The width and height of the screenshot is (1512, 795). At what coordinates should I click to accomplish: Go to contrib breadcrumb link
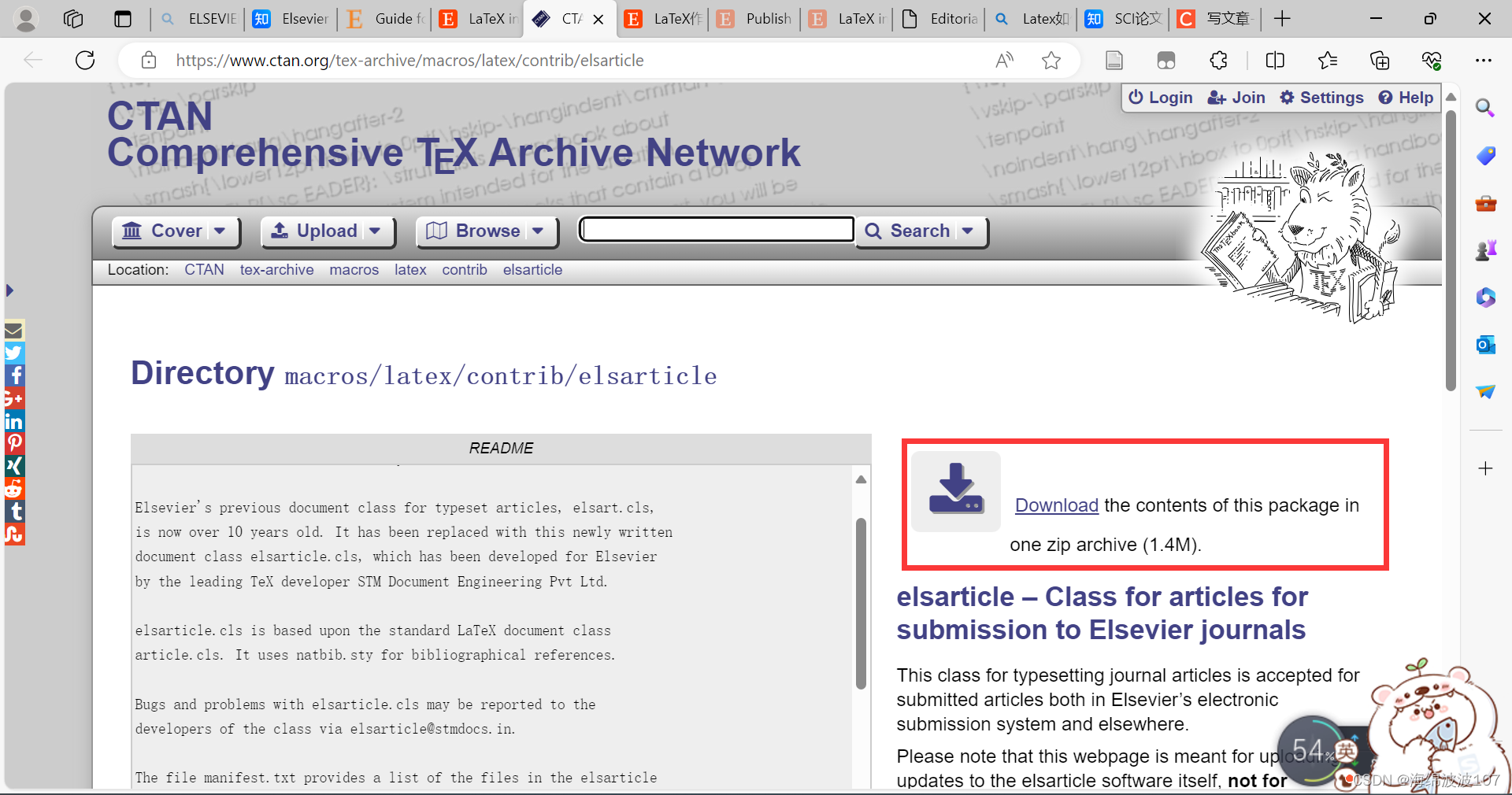465,270
